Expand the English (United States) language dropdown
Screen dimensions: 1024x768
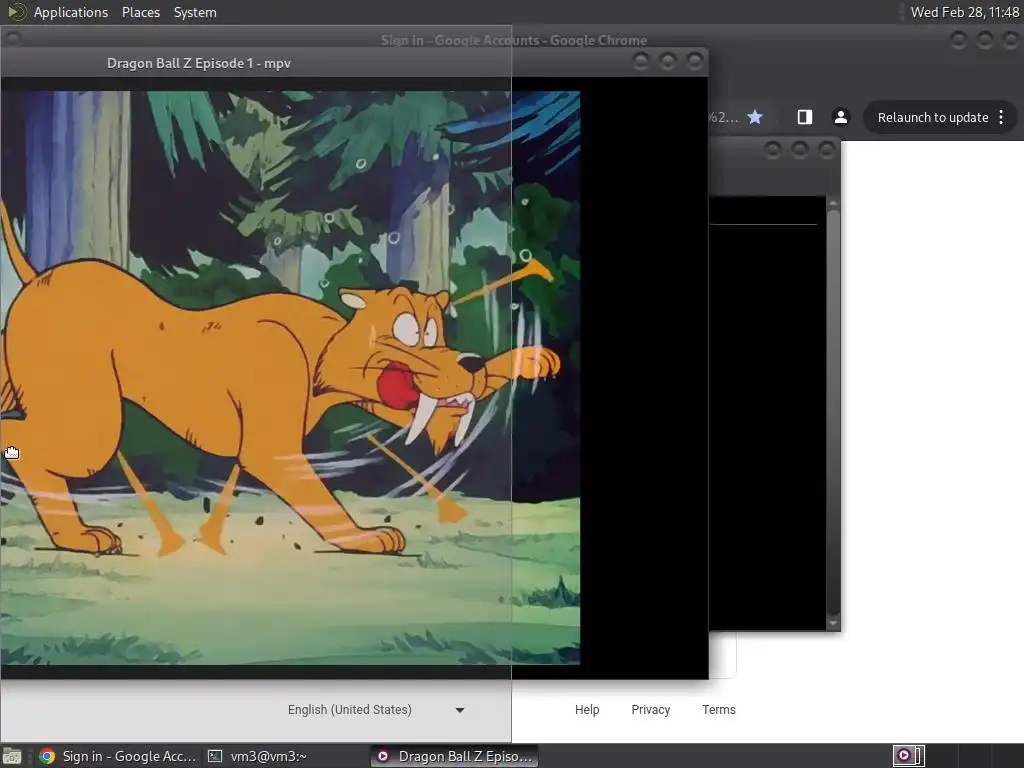pyautogui.click(x=376, y=710)
